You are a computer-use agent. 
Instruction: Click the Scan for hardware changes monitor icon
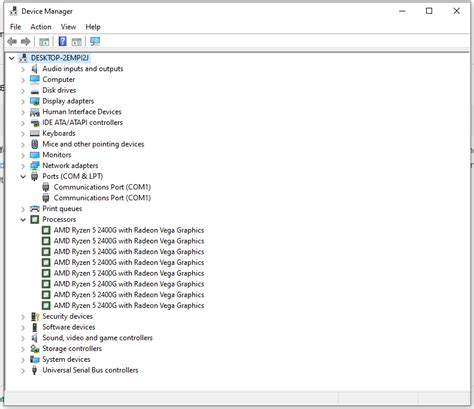pos(95,41)
